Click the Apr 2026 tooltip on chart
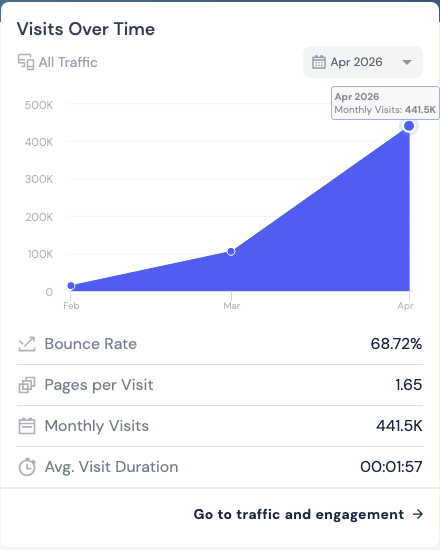The image size is (440, 550). [x=385, y=103]
